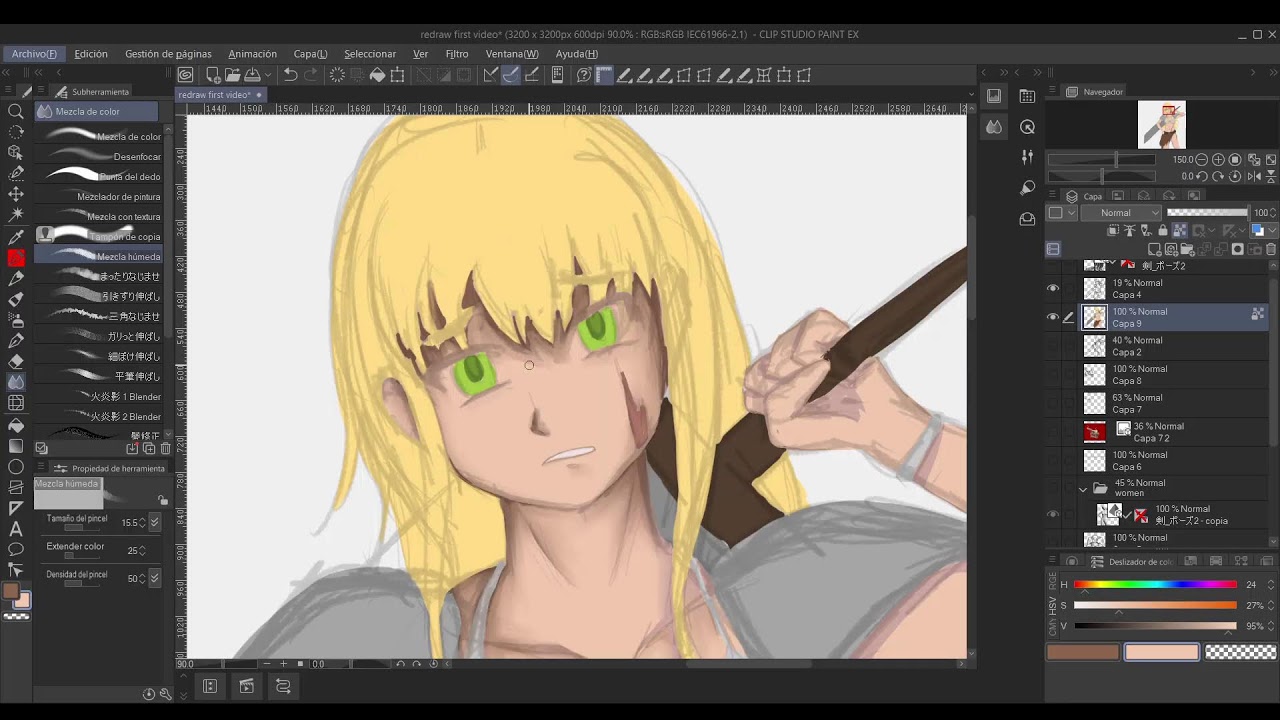Select the Capa 6 layer row
The image size is (1280, 720).
click(x=1160, y=461)
